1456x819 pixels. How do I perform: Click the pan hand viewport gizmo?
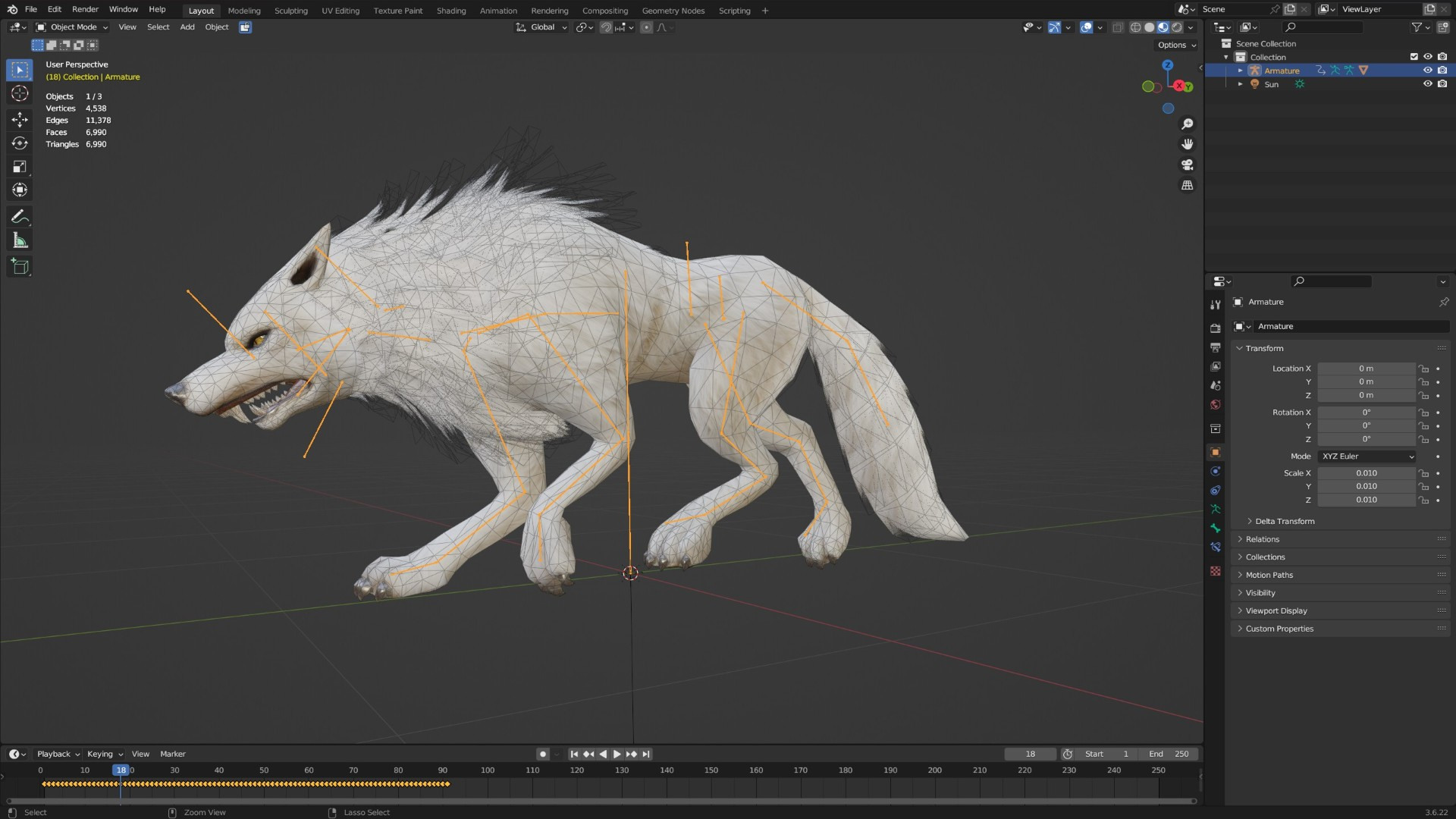(x=1188, y=144)
